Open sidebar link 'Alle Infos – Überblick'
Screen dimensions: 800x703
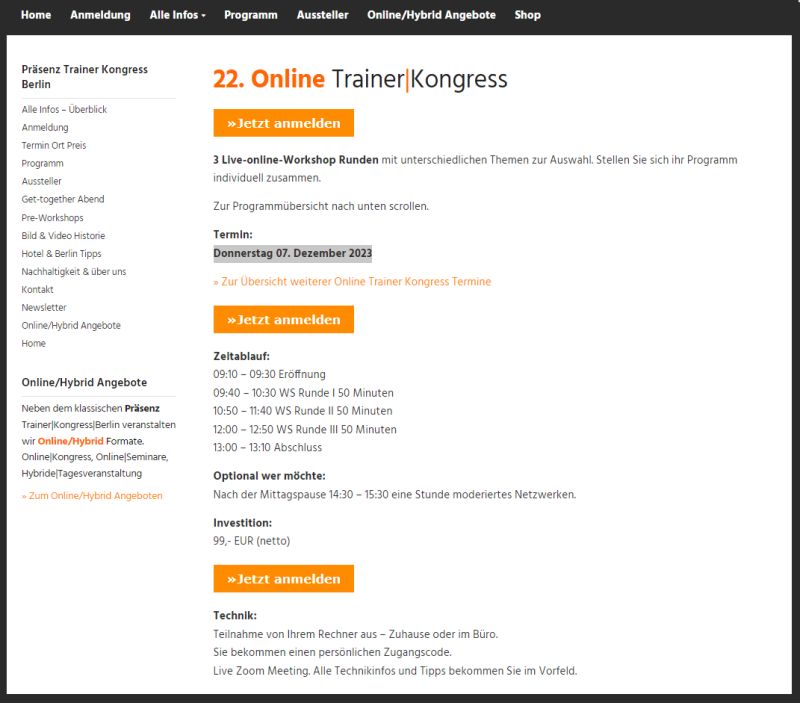(64, 109)
